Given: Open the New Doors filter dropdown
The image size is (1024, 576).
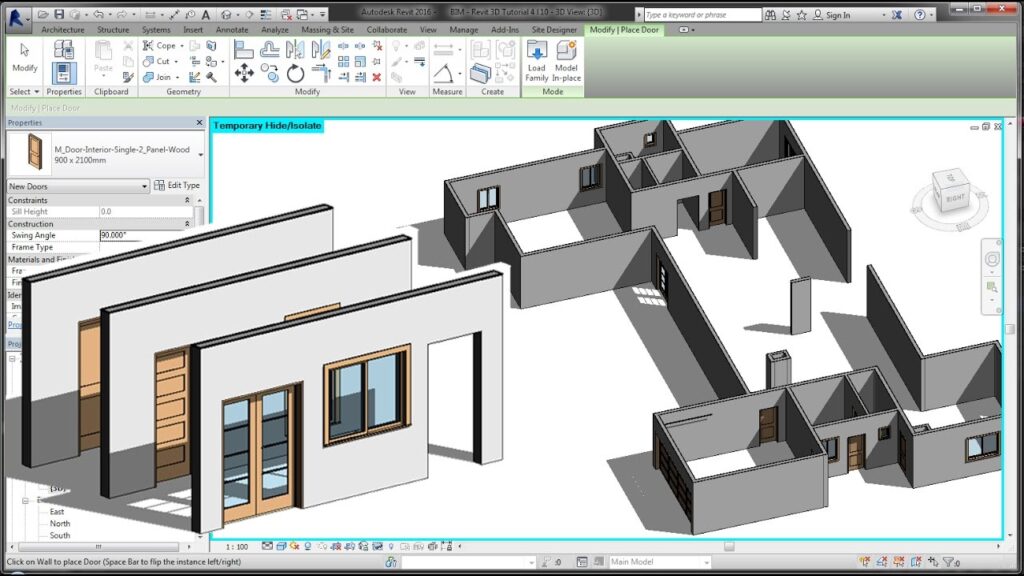Looking at the screenshot, I should 145,186.
